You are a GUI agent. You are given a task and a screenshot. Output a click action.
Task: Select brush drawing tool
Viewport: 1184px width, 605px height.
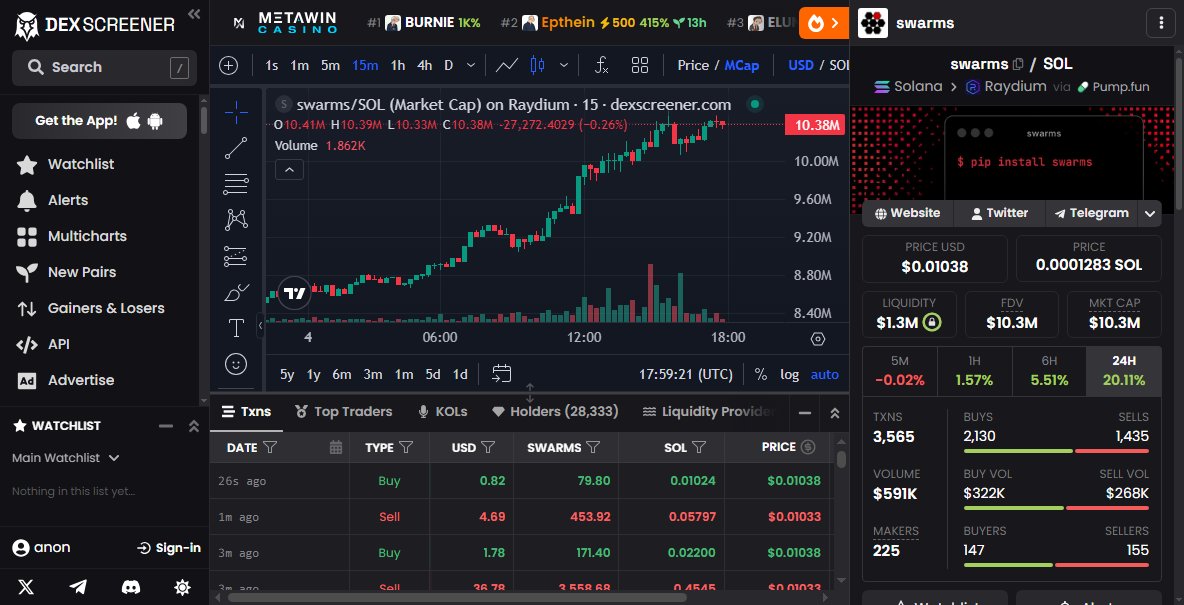pos(236,292)
